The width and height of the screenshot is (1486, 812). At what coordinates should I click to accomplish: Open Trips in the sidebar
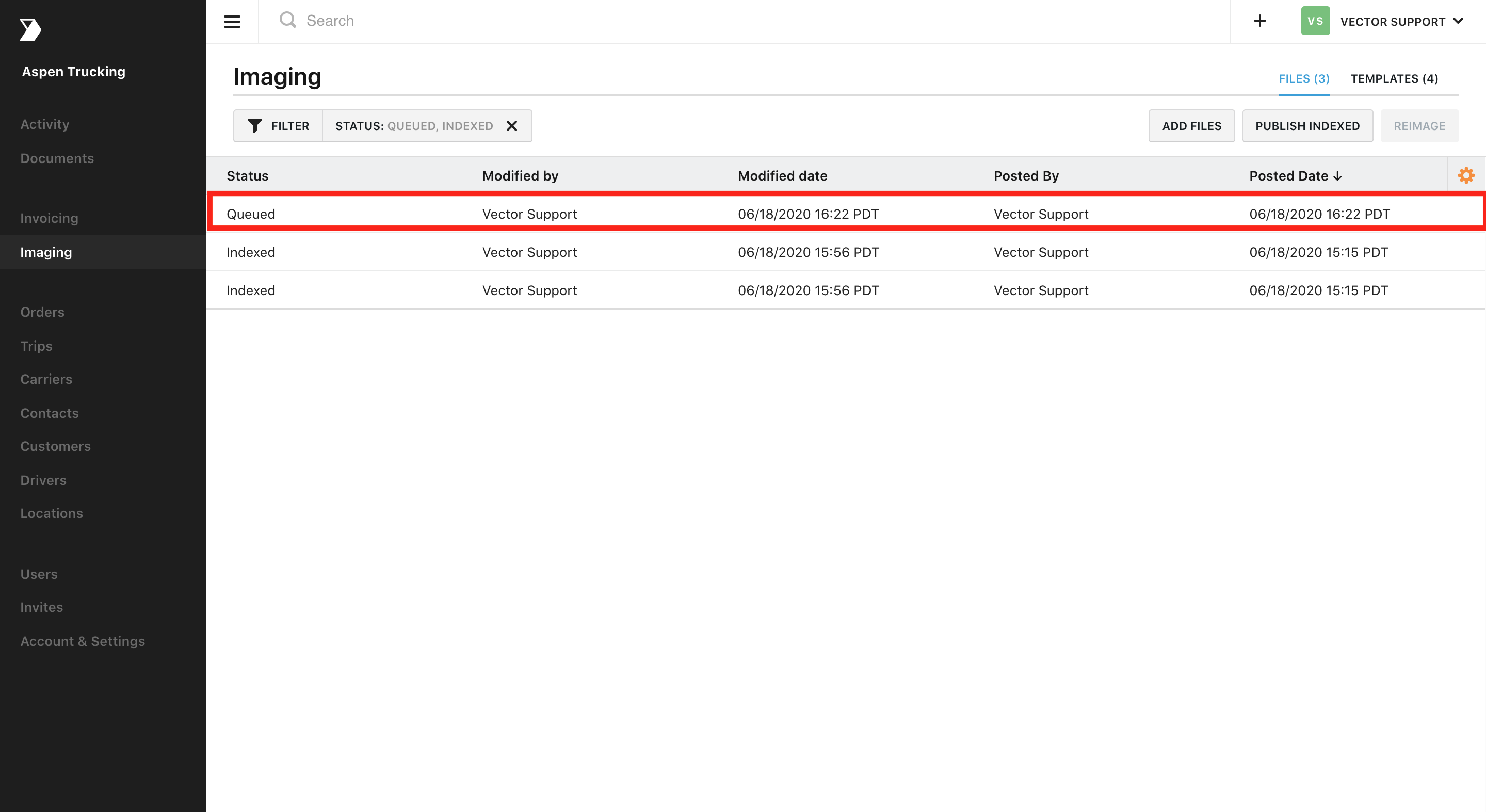[x=36, y=346]
